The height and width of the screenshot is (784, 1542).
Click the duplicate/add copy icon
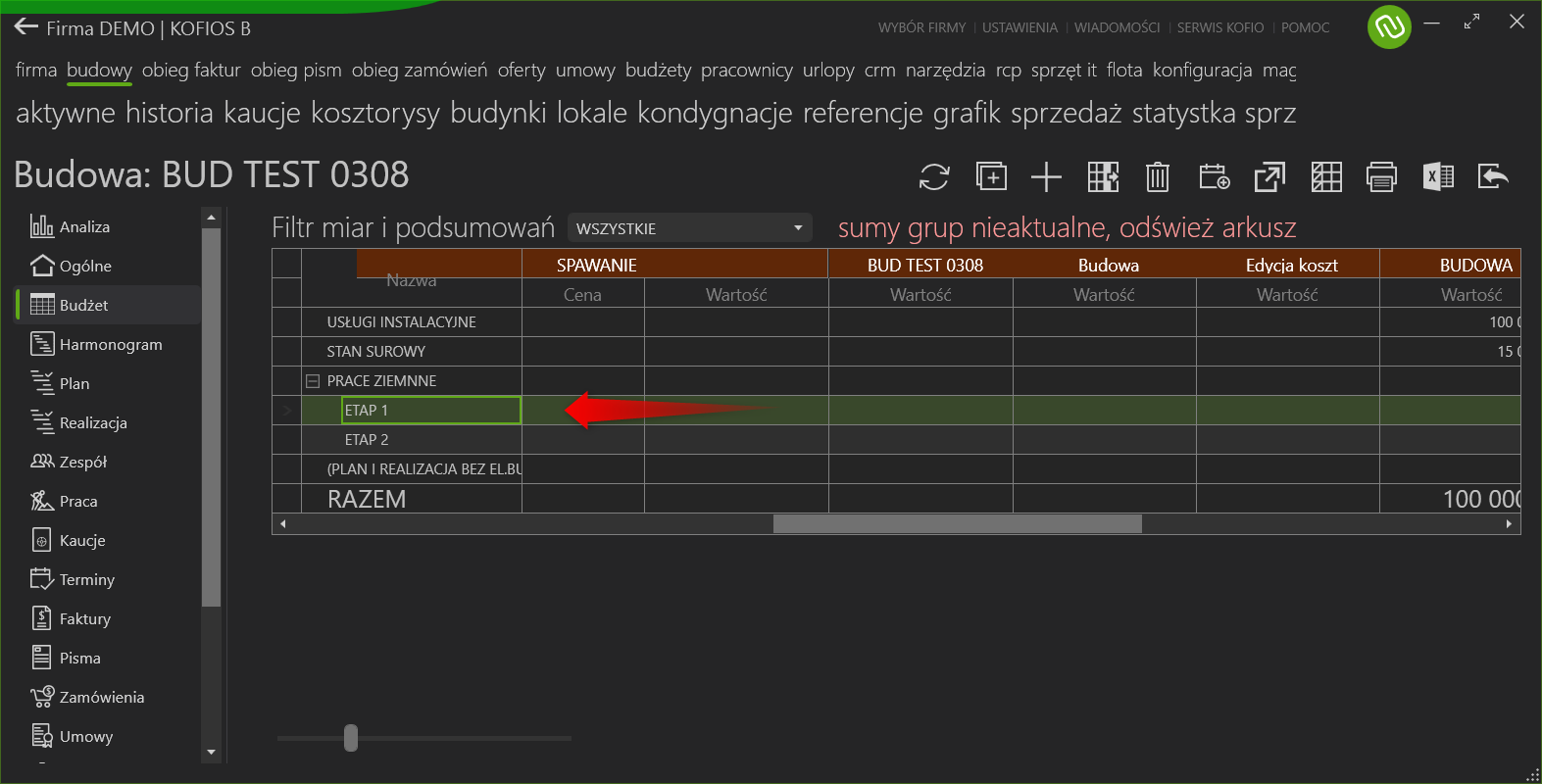[991, 176]
